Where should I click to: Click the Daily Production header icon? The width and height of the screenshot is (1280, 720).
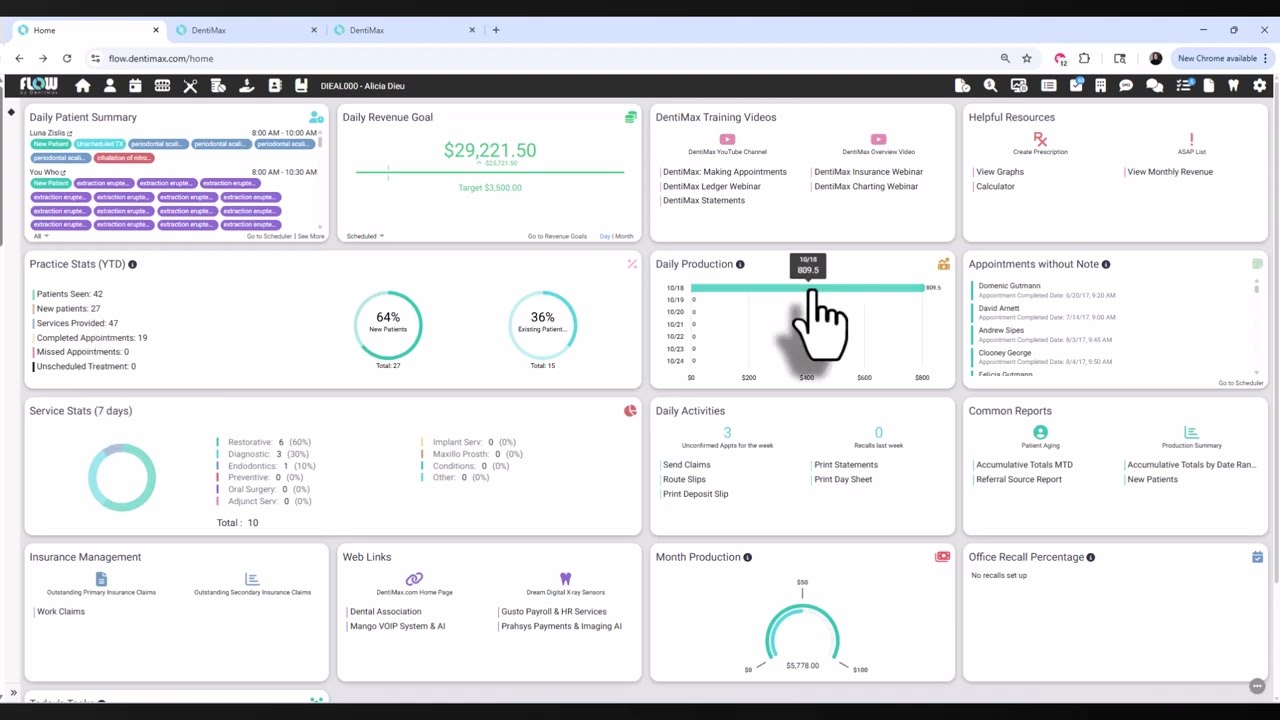[943, 264]
